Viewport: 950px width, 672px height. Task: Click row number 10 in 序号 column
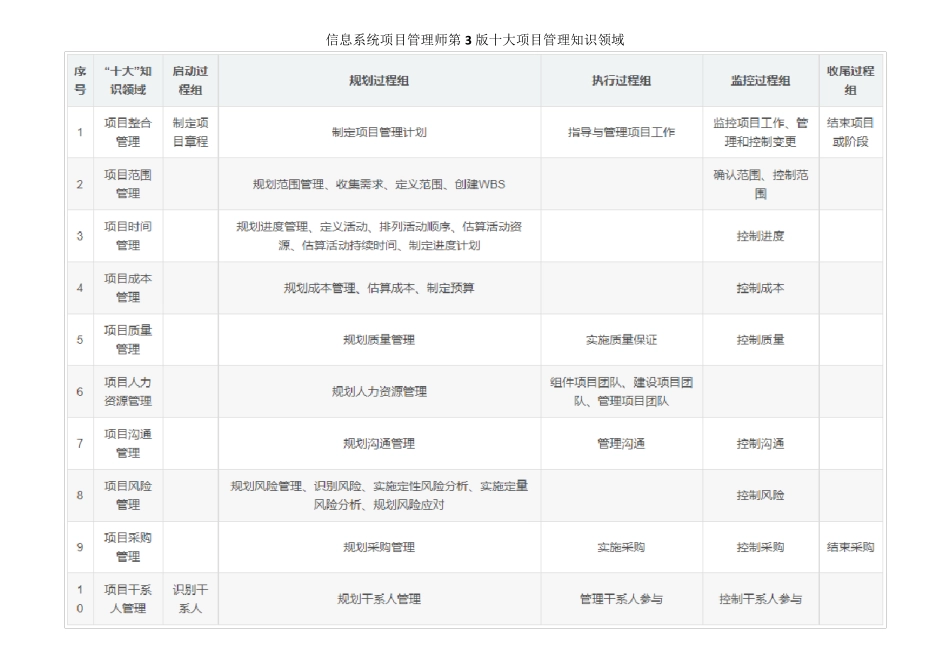80,599
